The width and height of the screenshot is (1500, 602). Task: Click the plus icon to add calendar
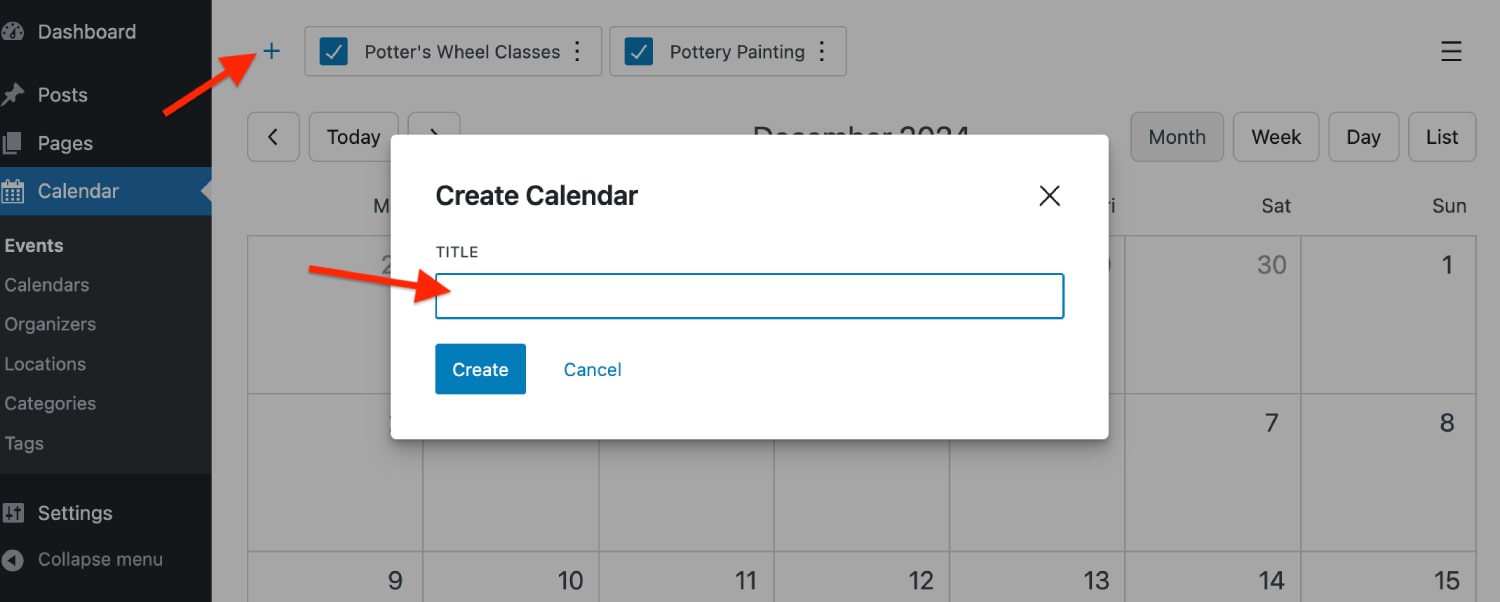pyautogui.click(x=271, y=51)
